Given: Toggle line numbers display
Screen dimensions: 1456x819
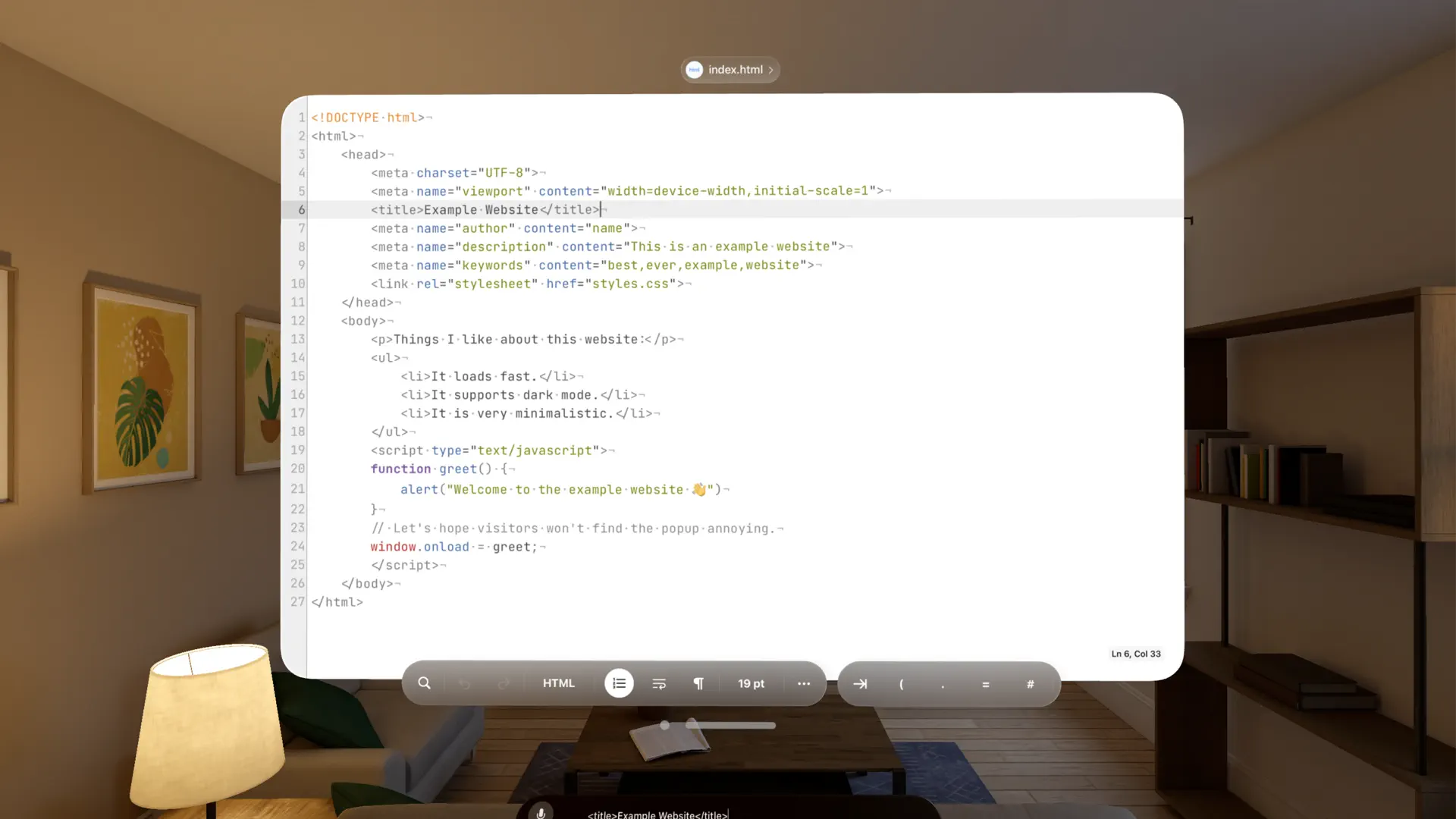Looking at the screenshot, I should point(619,683).
